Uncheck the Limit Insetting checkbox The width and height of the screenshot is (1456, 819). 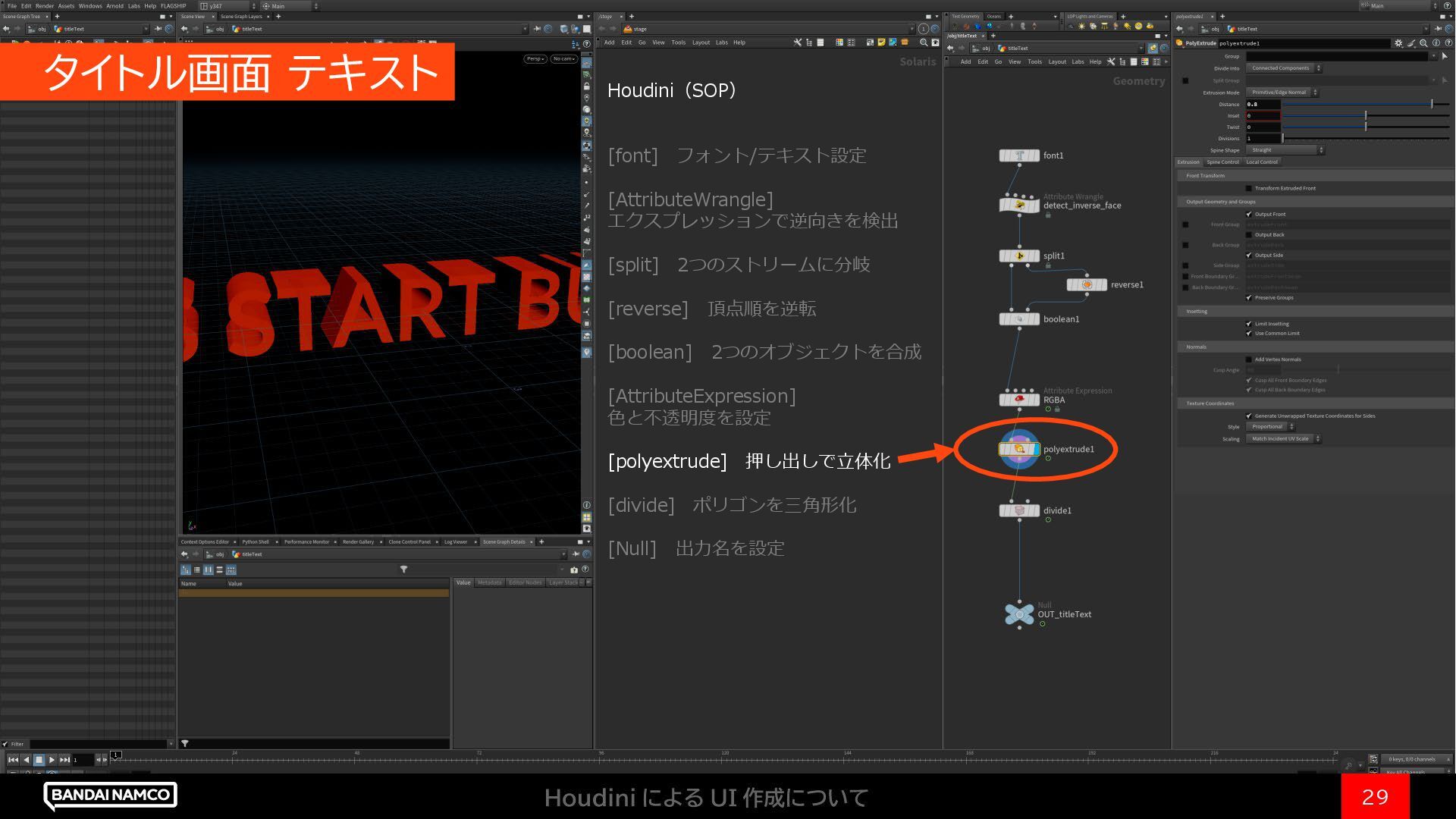1249,324
